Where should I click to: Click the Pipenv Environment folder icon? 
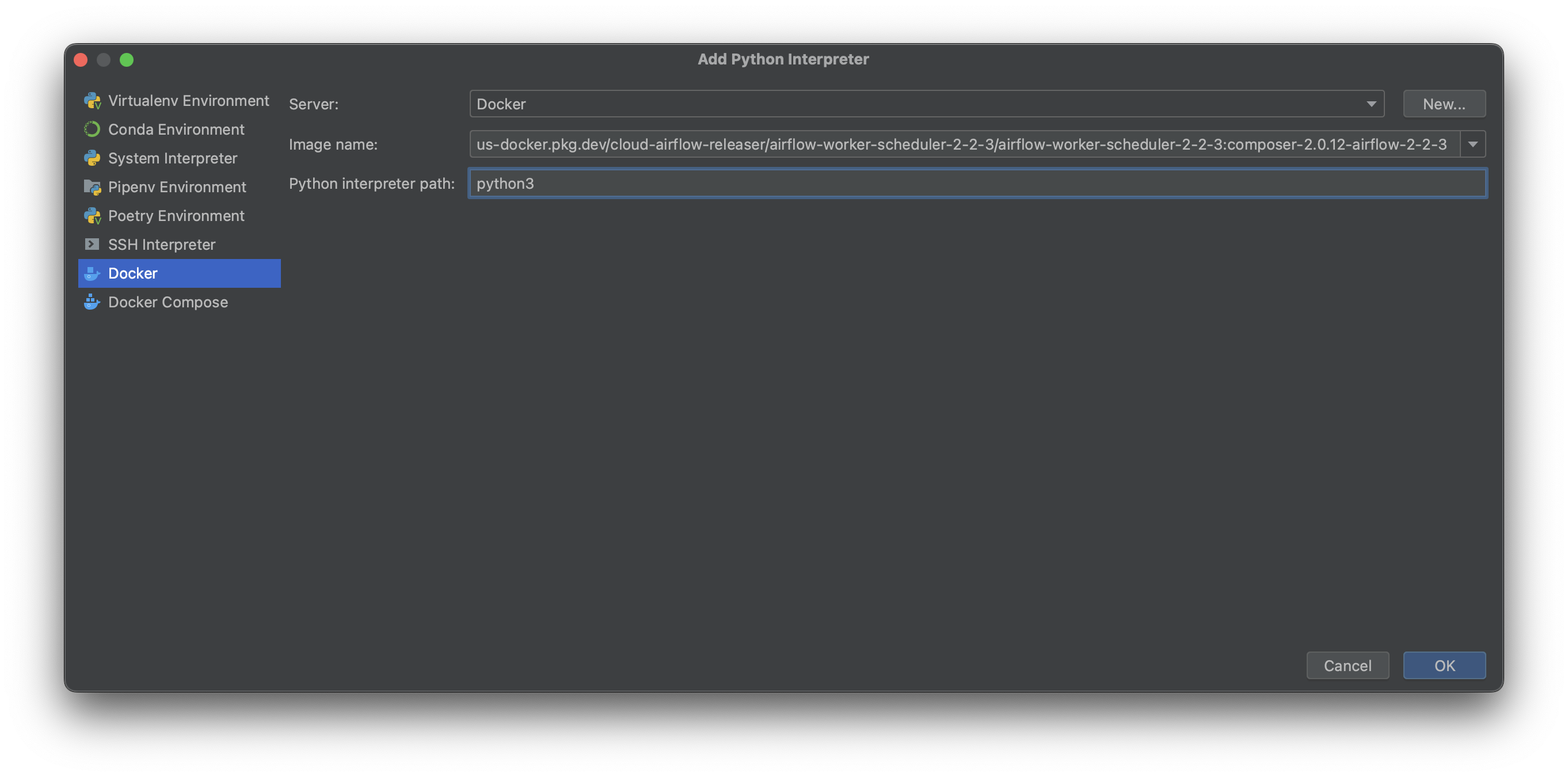tap(92, 188)
